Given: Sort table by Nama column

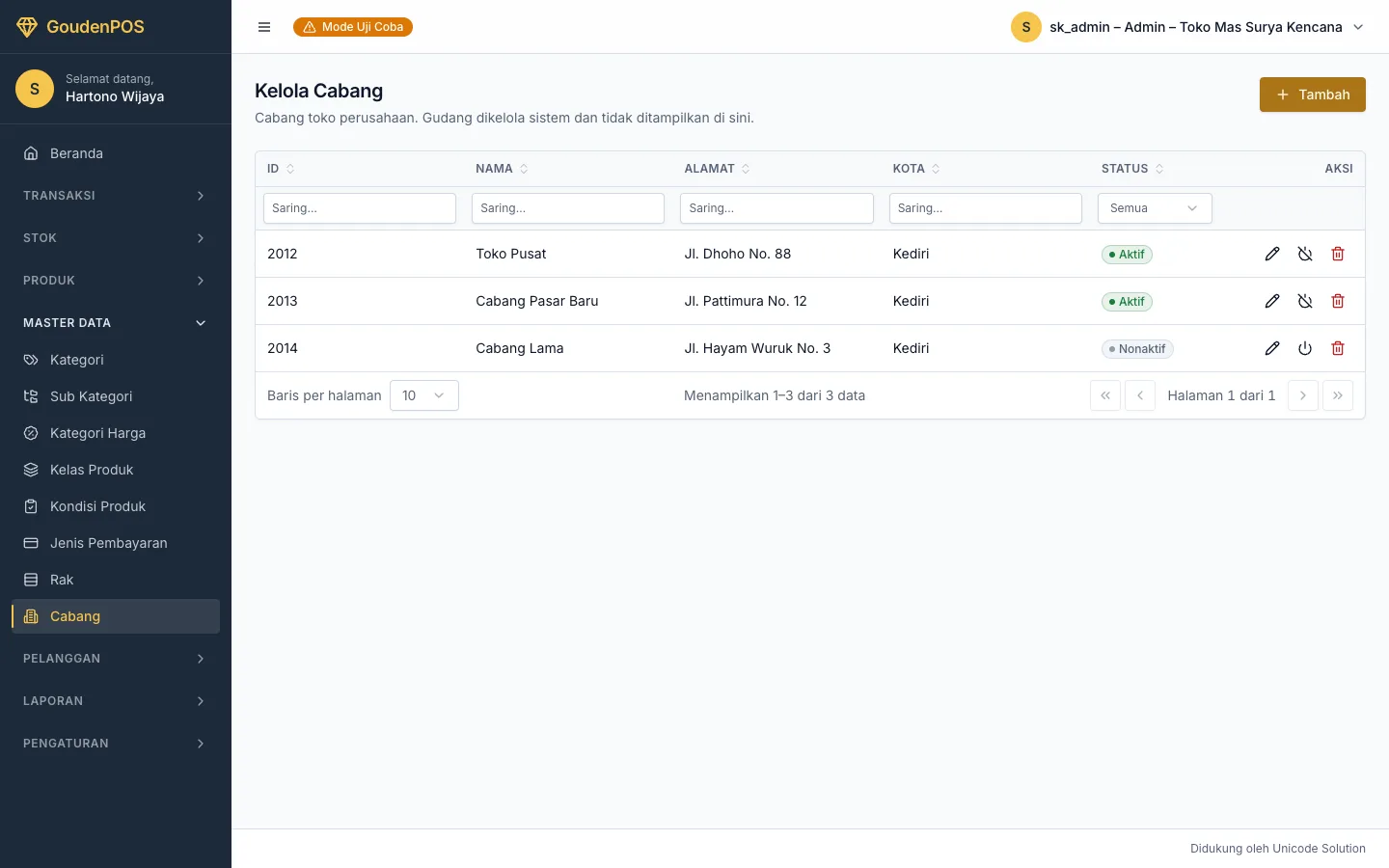Looking at the screenshot, I should pos(502,169).
